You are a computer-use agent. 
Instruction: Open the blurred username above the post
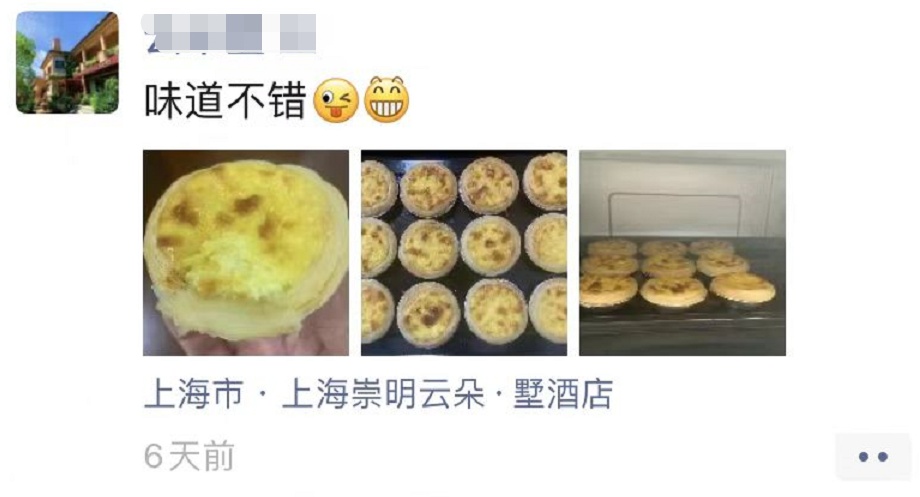pyautogui.click(x=229, y=33)
